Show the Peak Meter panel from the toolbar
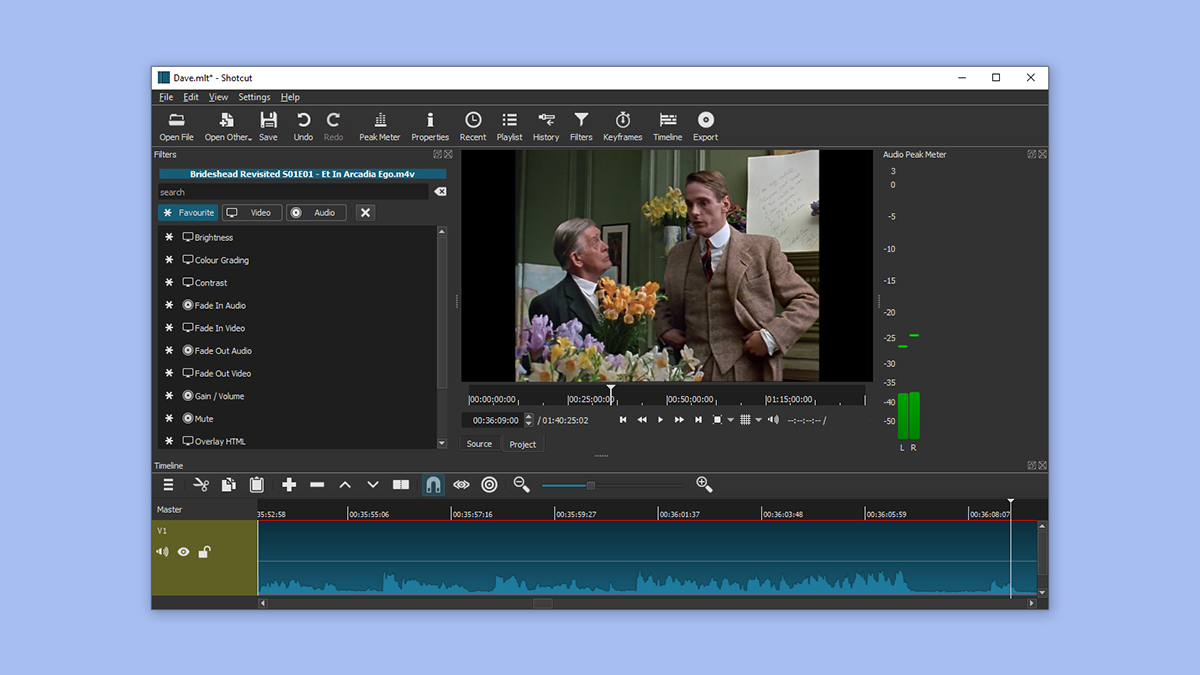Viewport: 1200px width, 675px height. point(380,126)
